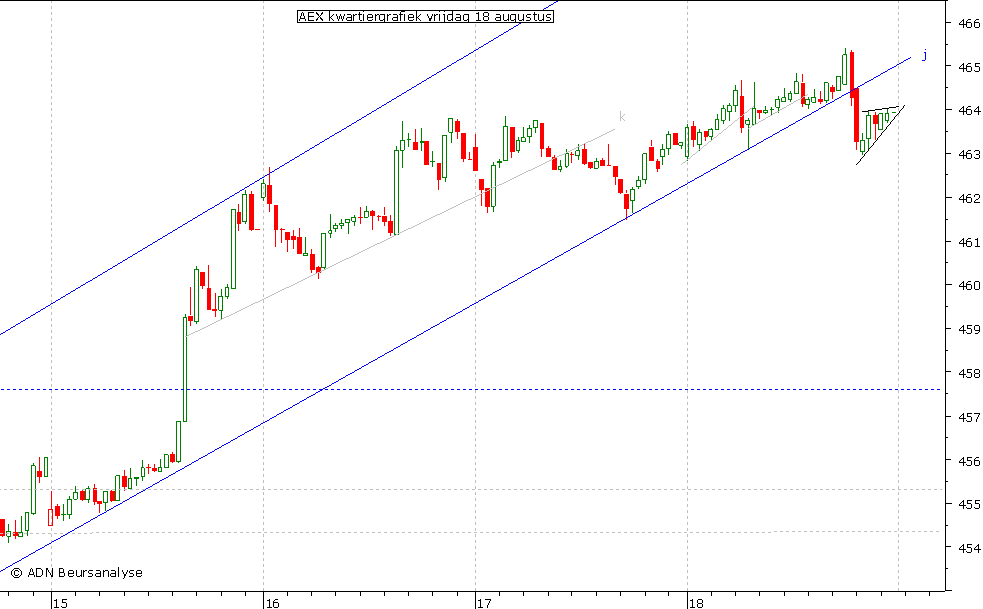The height and width of the screenshot is (609, 983).
Task: Click the 454 price axis label
Action: pyautogui.click(x=969, y=548)
